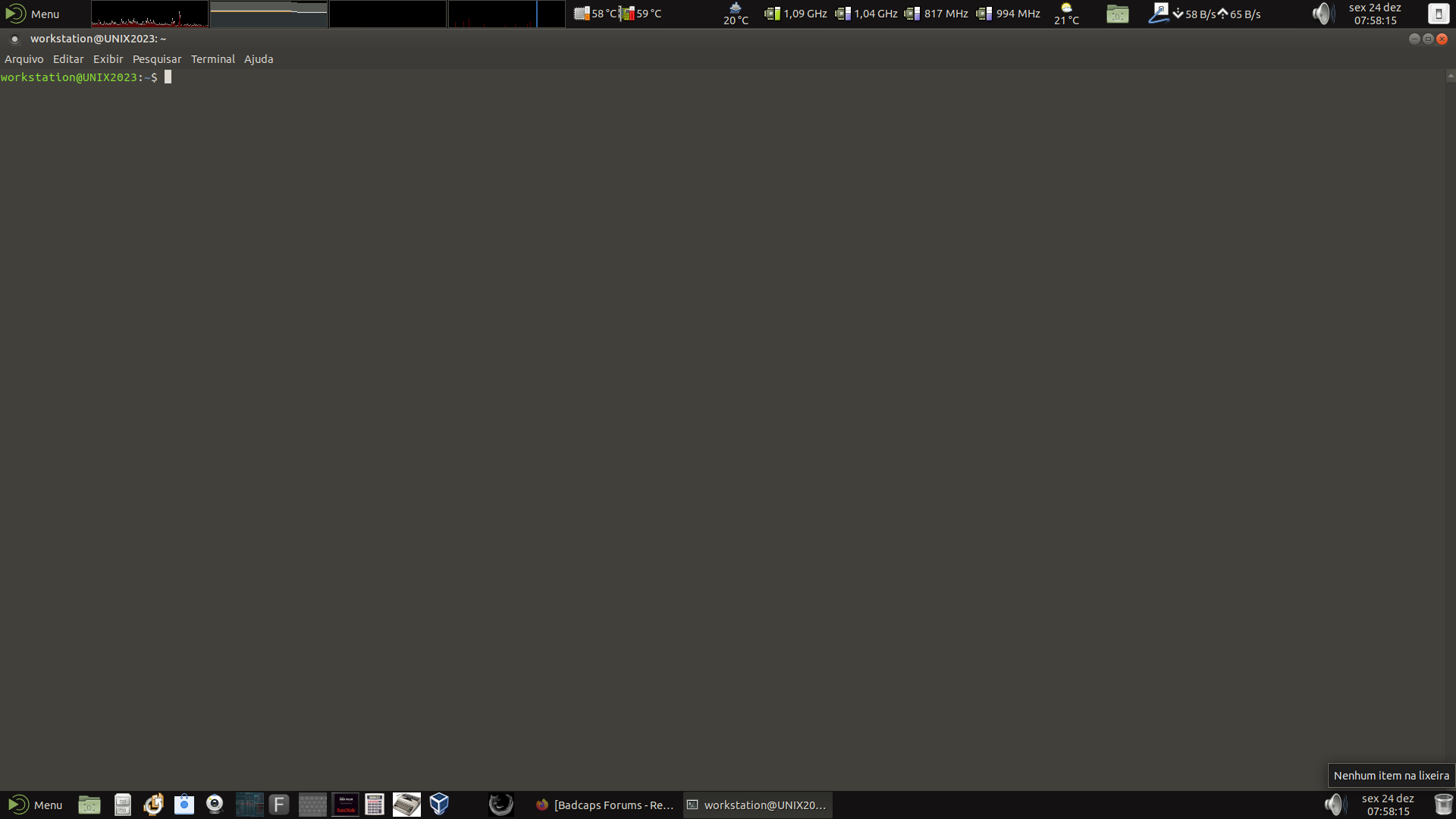
Task: Open the webcam application launcher
Action: pos(215,805)
